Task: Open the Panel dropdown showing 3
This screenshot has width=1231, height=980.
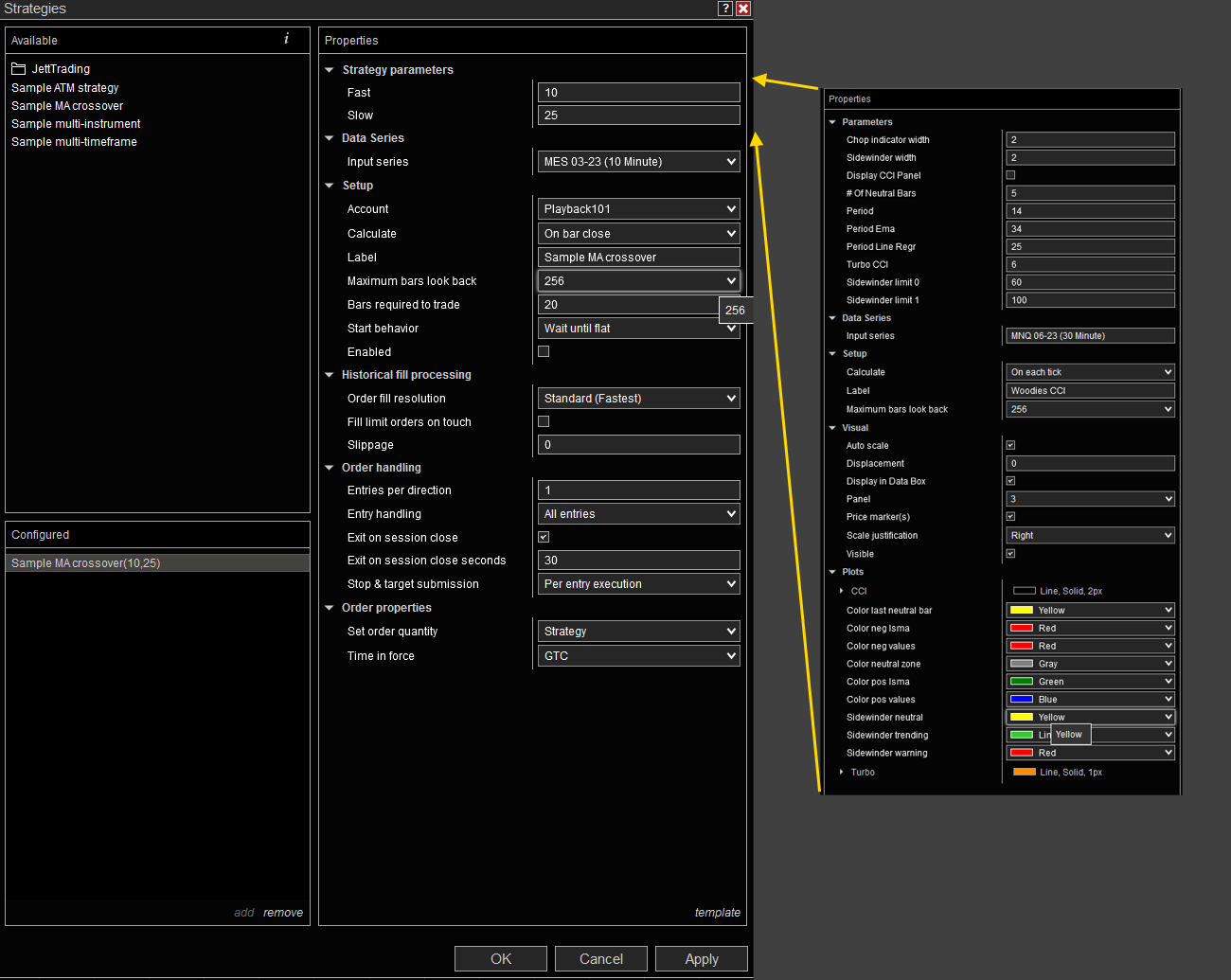Action: (x=1090, y=499)
